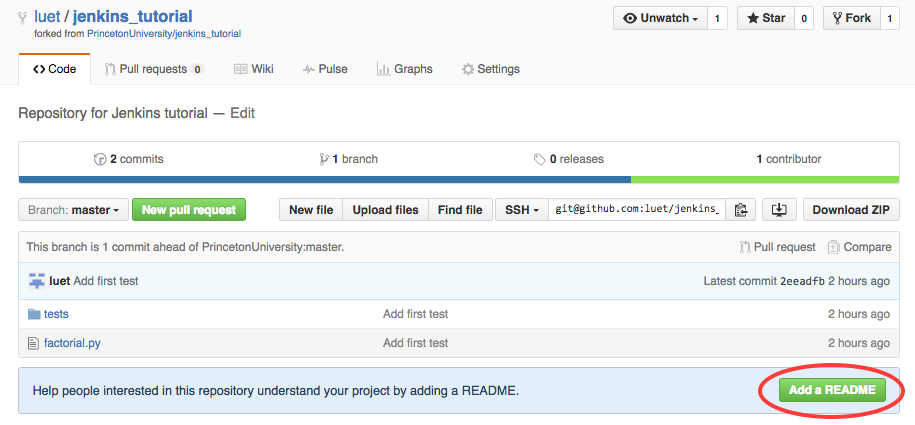
Task: Click the language bar green segment
Action: point(765,179)
